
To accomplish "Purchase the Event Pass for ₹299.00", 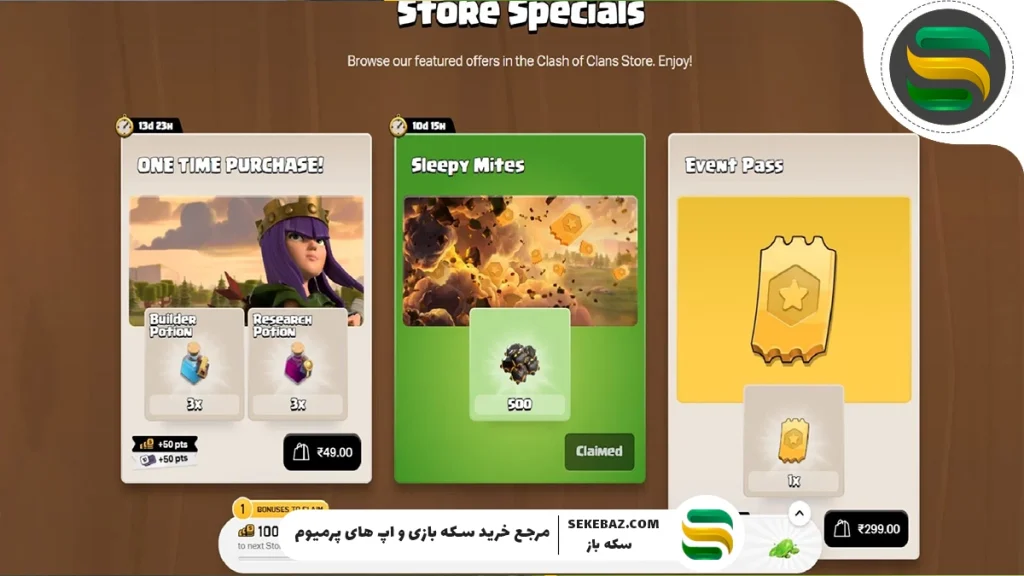I will (x=866, y=529).
